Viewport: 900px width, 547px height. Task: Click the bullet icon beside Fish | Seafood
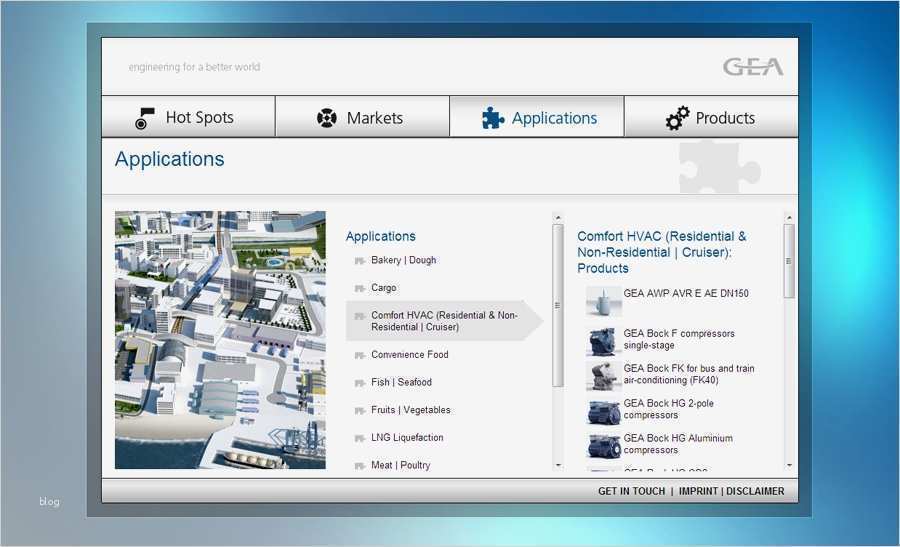(x=360, y=383)
